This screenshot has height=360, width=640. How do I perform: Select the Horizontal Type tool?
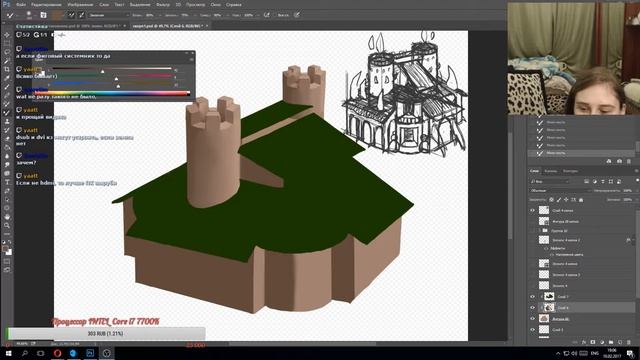point(7,182)
